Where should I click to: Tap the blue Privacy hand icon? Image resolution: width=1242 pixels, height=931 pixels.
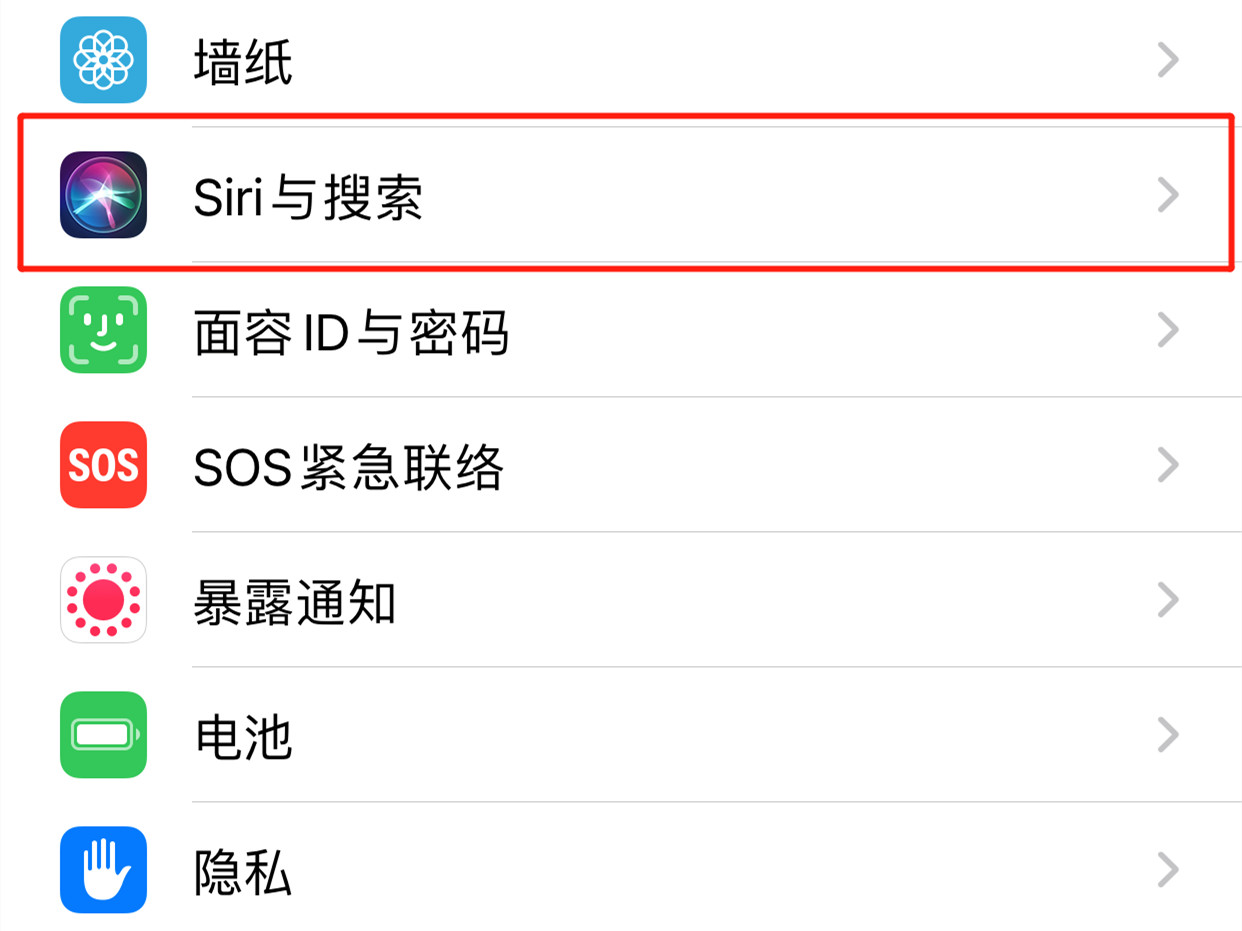[103, 870]
